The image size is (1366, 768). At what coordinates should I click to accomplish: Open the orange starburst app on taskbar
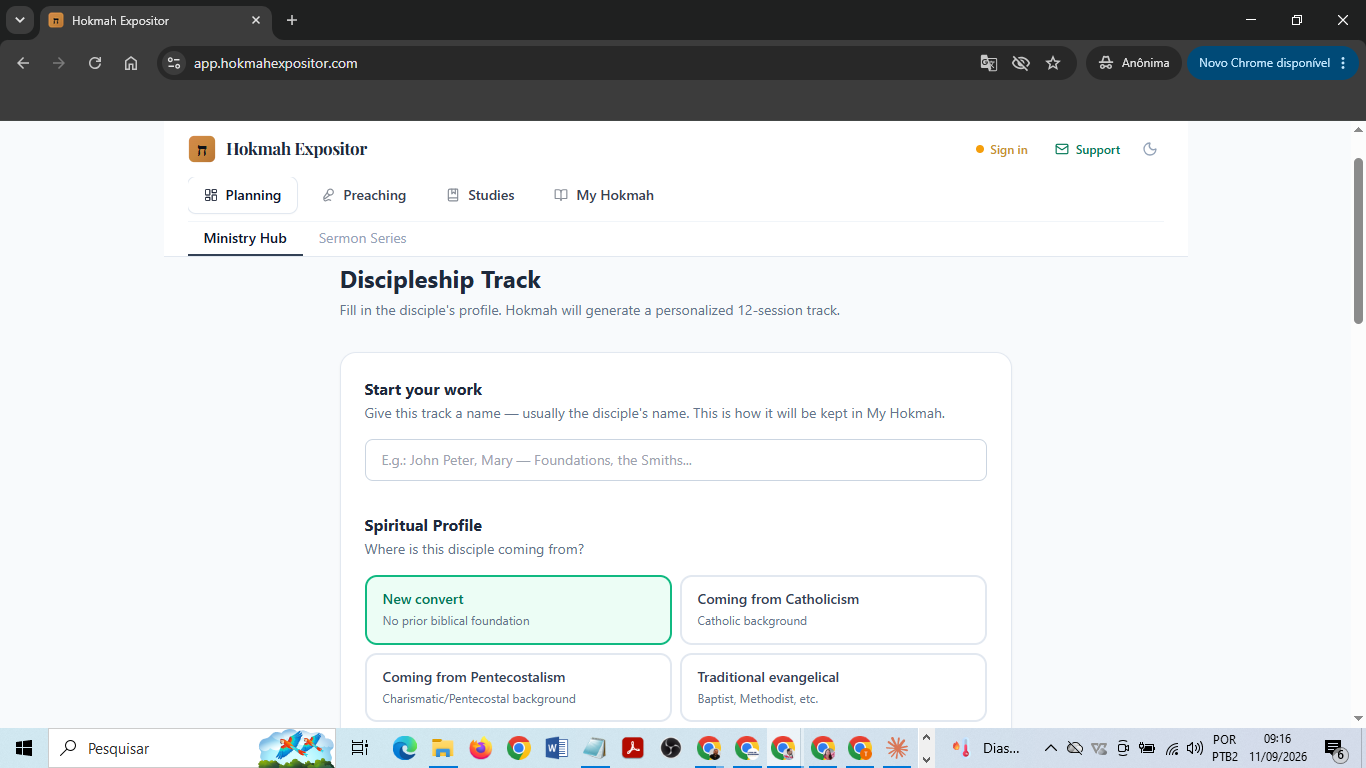point(897,748)
